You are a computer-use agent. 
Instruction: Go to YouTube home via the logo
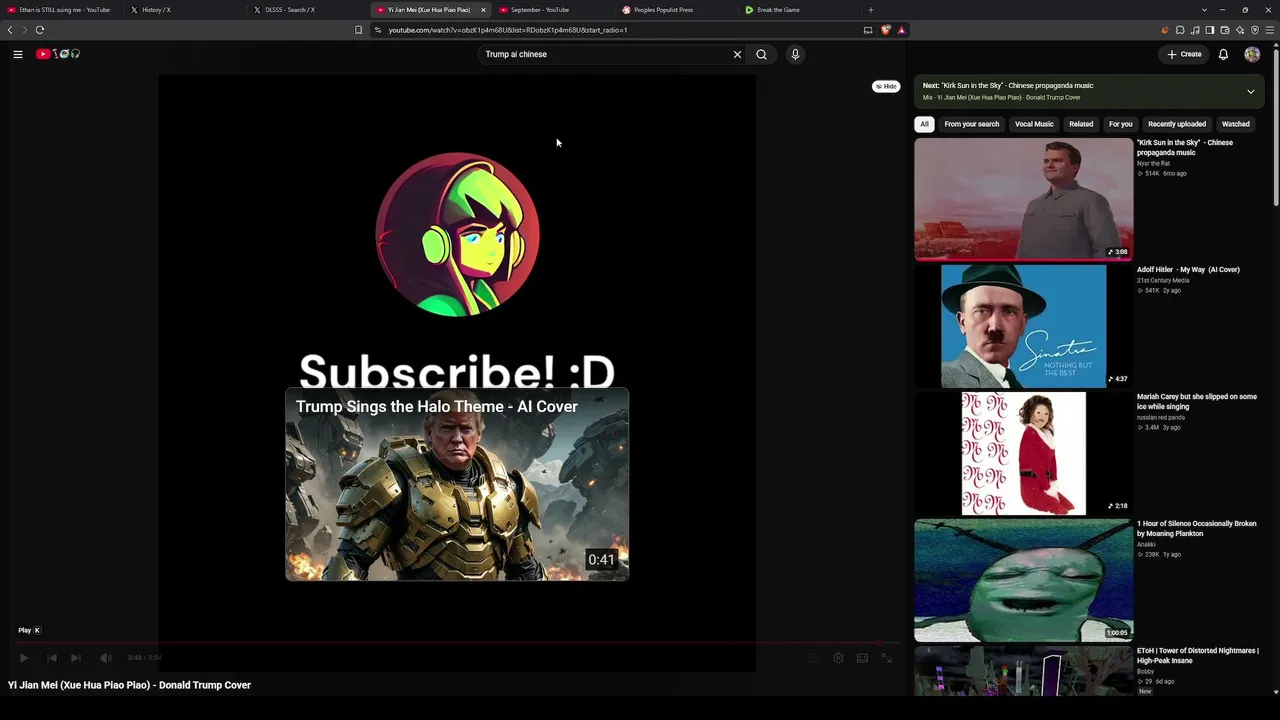[58, 54]
